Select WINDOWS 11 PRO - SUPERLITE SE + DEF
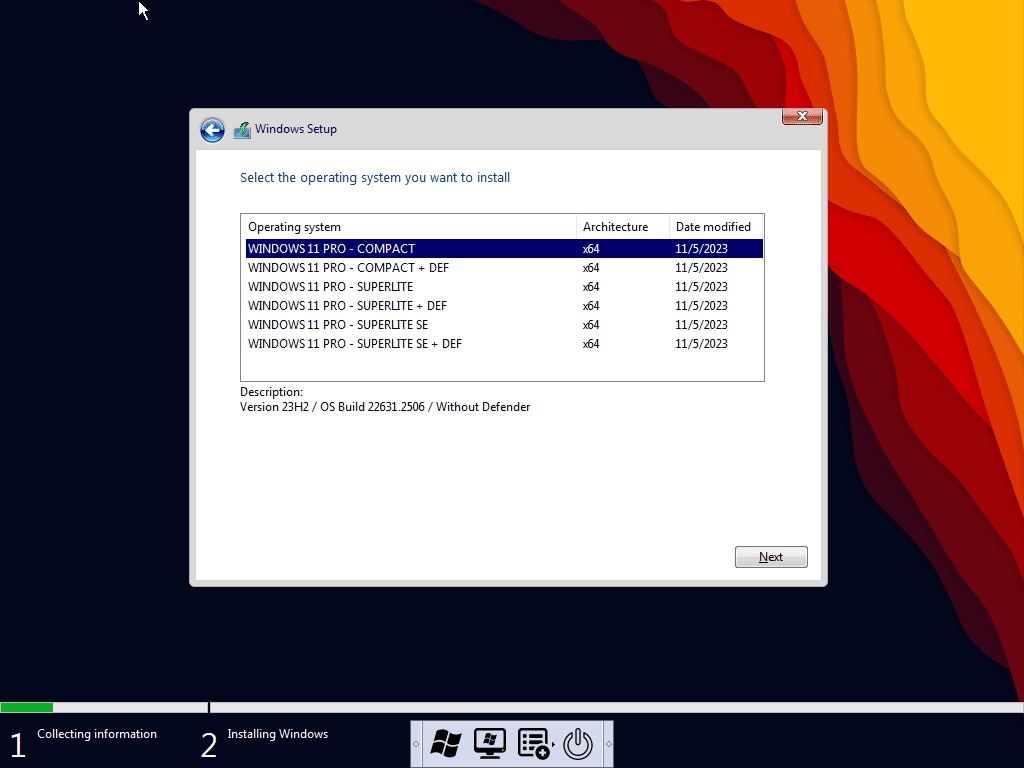This screenshot has width=1024, height=768. (x=504, y=344)
